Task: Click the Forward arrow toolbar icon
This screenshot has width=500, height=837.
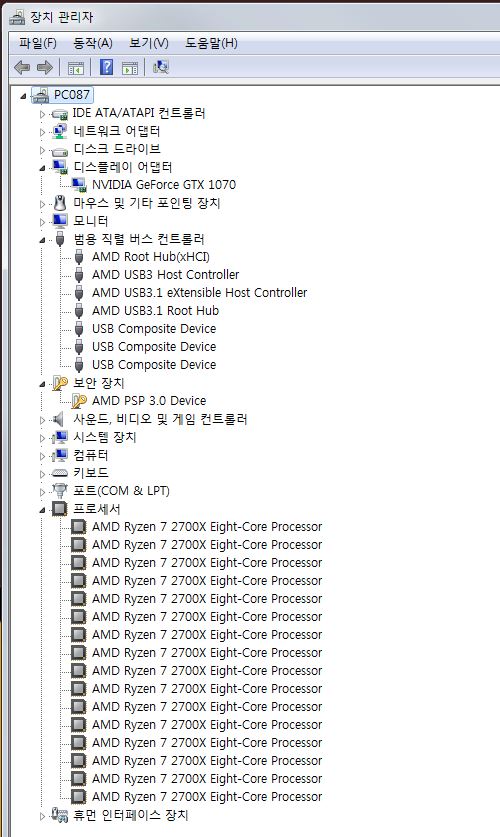Action: (x=44, y=67)
